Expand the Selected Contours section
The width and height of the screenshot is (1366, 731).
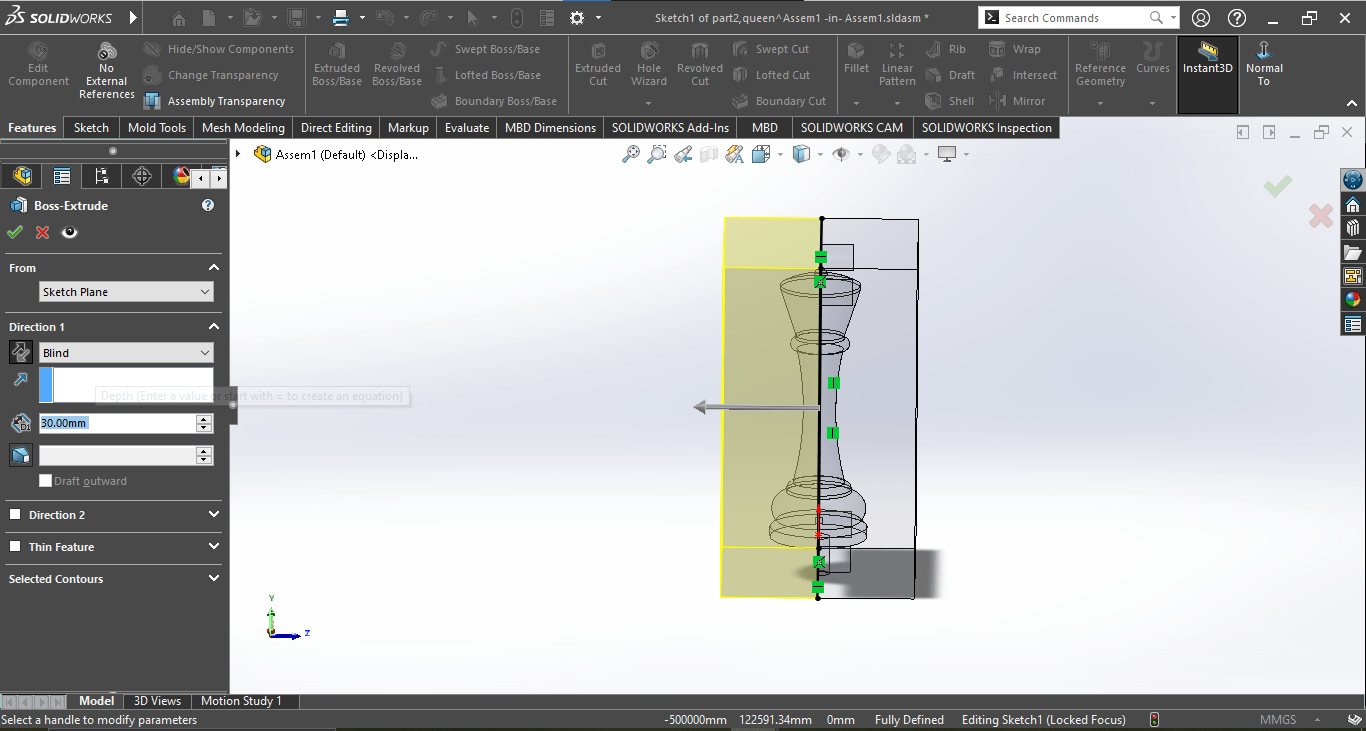(214, 579)
